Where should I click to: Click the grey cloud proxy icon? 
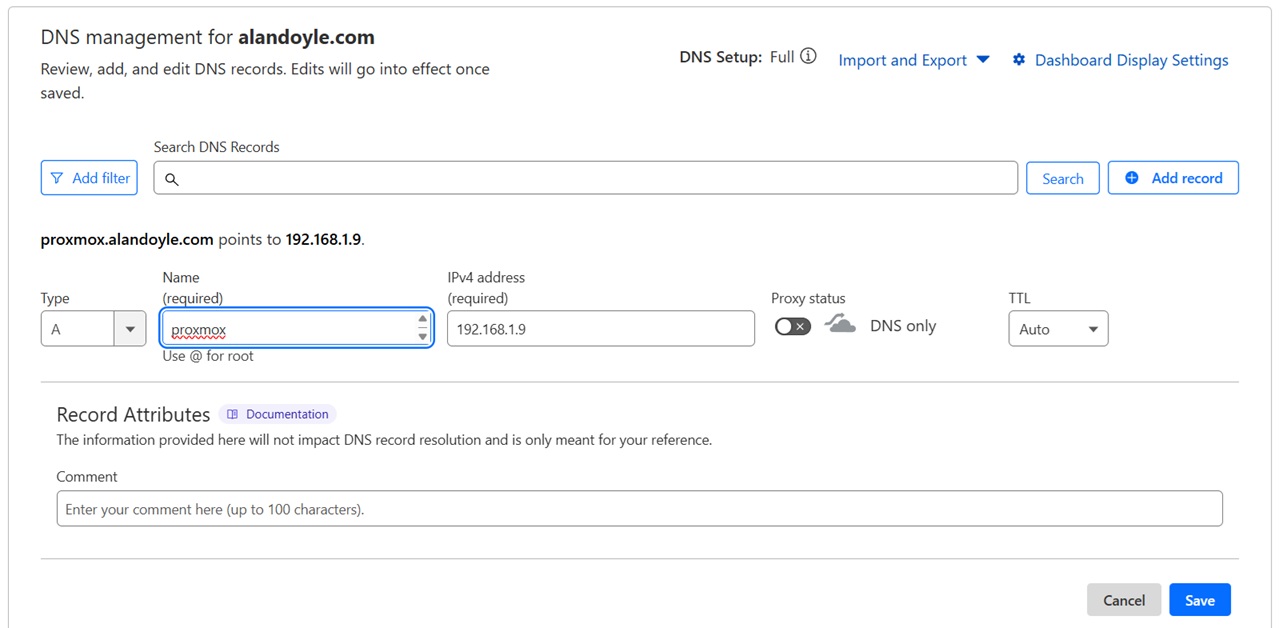pyautogui.click(x=840, y=324)
